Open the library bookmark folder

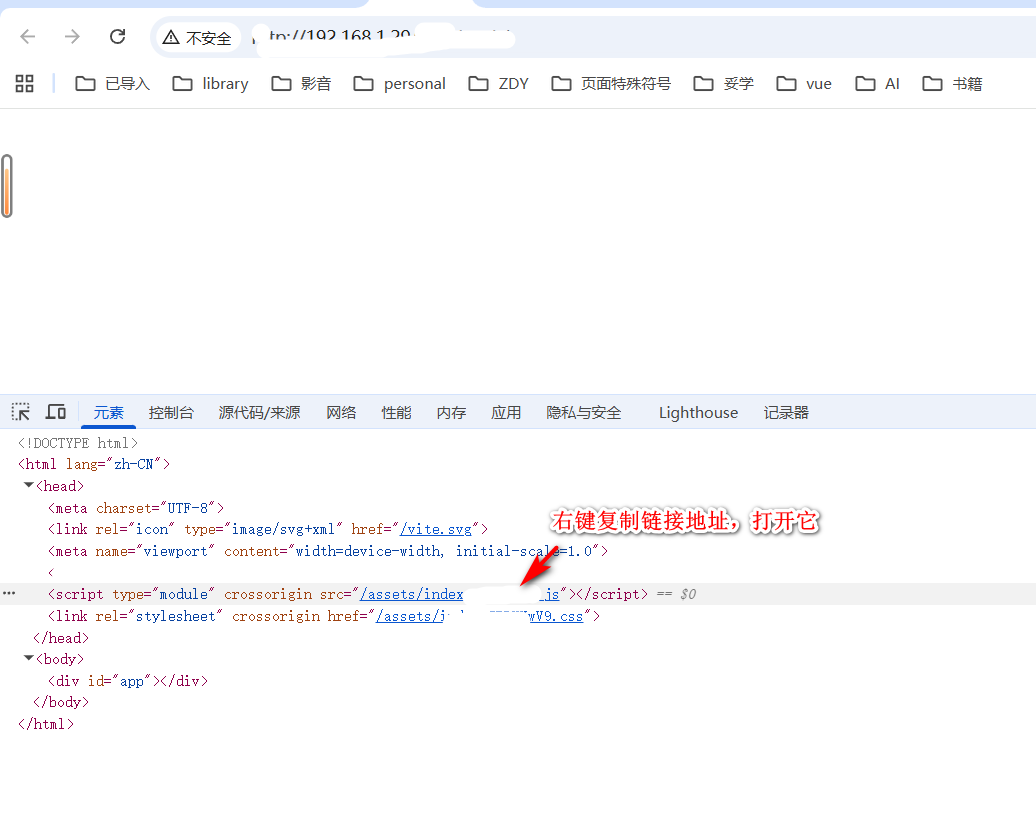pyautogui.click(x=210, y=84)
